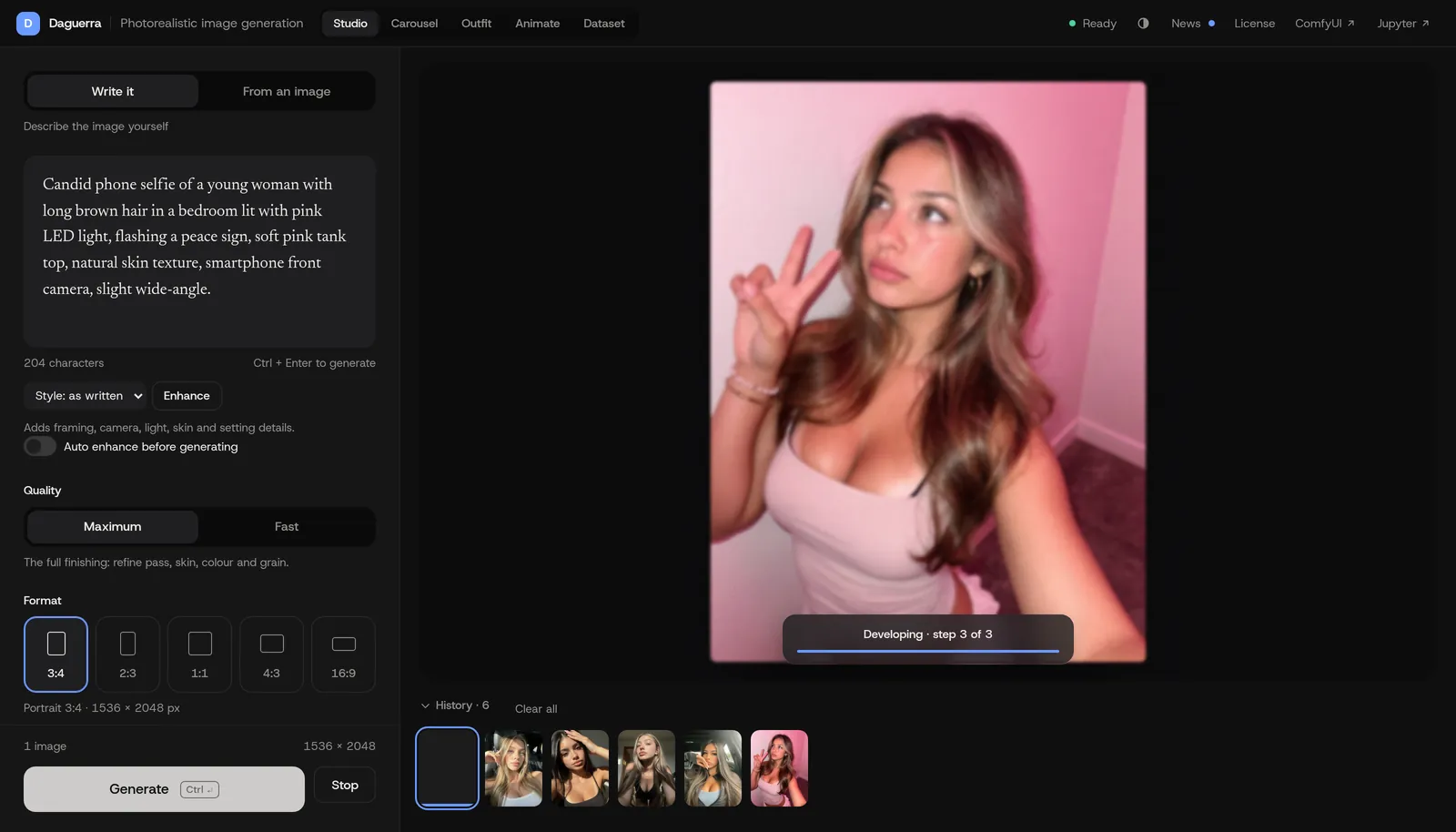This screenshot has height=832, width=1456.
Task: Open Jupyter external link
Action: tap(1402, 23)
